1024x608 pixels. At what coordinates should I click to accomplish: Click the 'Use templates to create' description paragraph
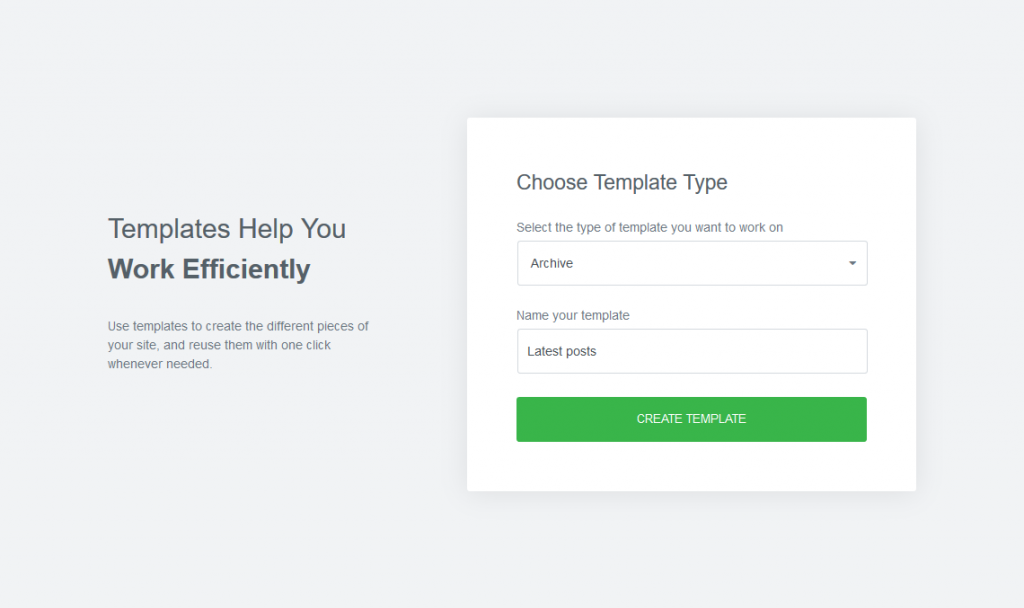click(x=238, y=345)
